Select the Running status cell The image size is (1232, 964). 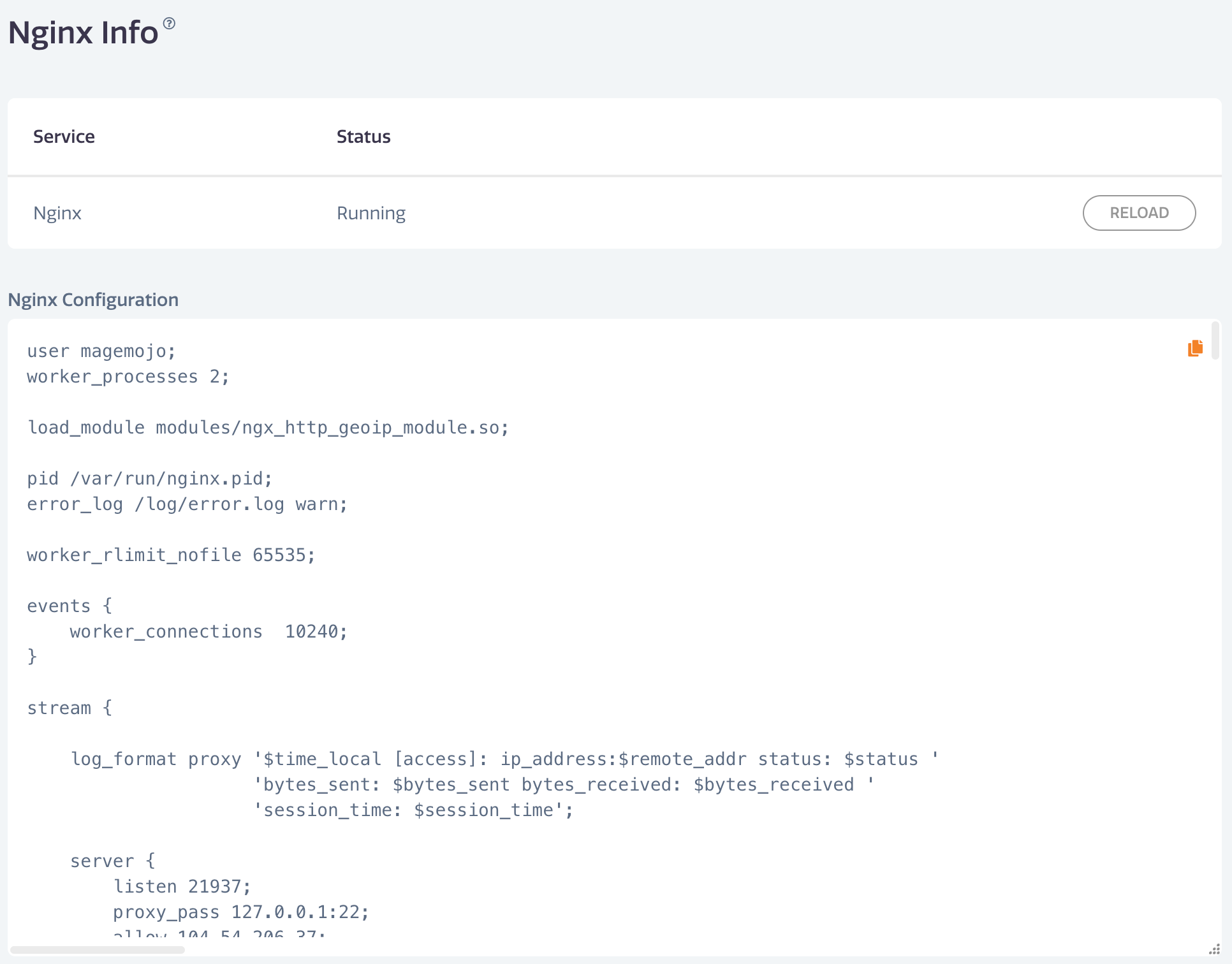(371, 213)
